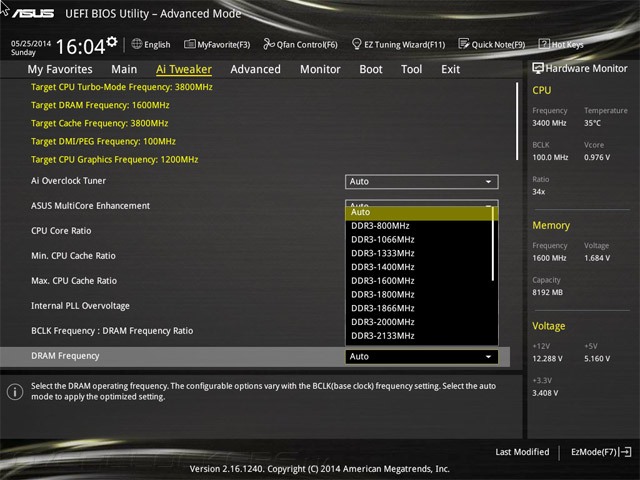Show Hot Keys question mark icon

pyautogui.click(x=544, y=44)
